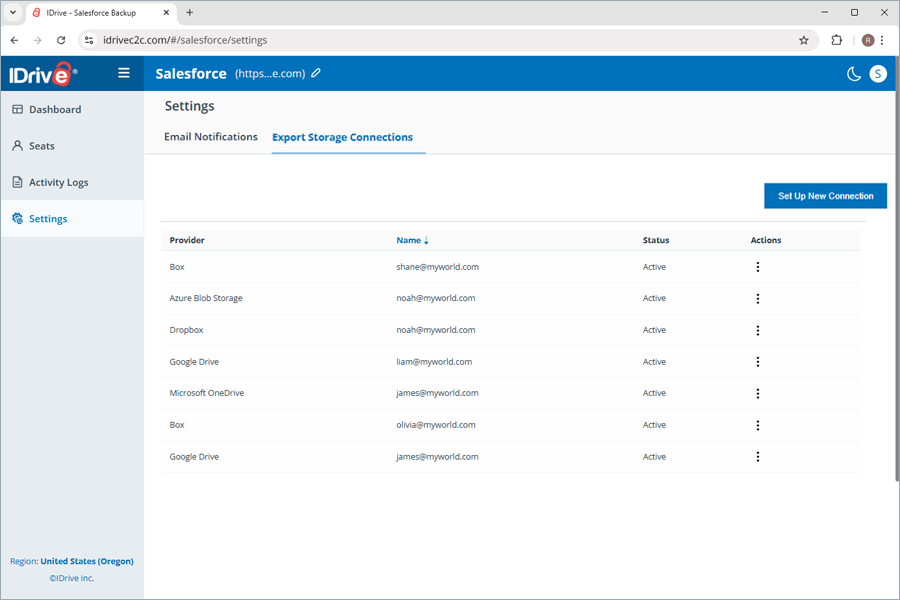Select the Export Storage Connections tab
The height and width of the screenshot is (600, 900).
(x=342, y=137)
